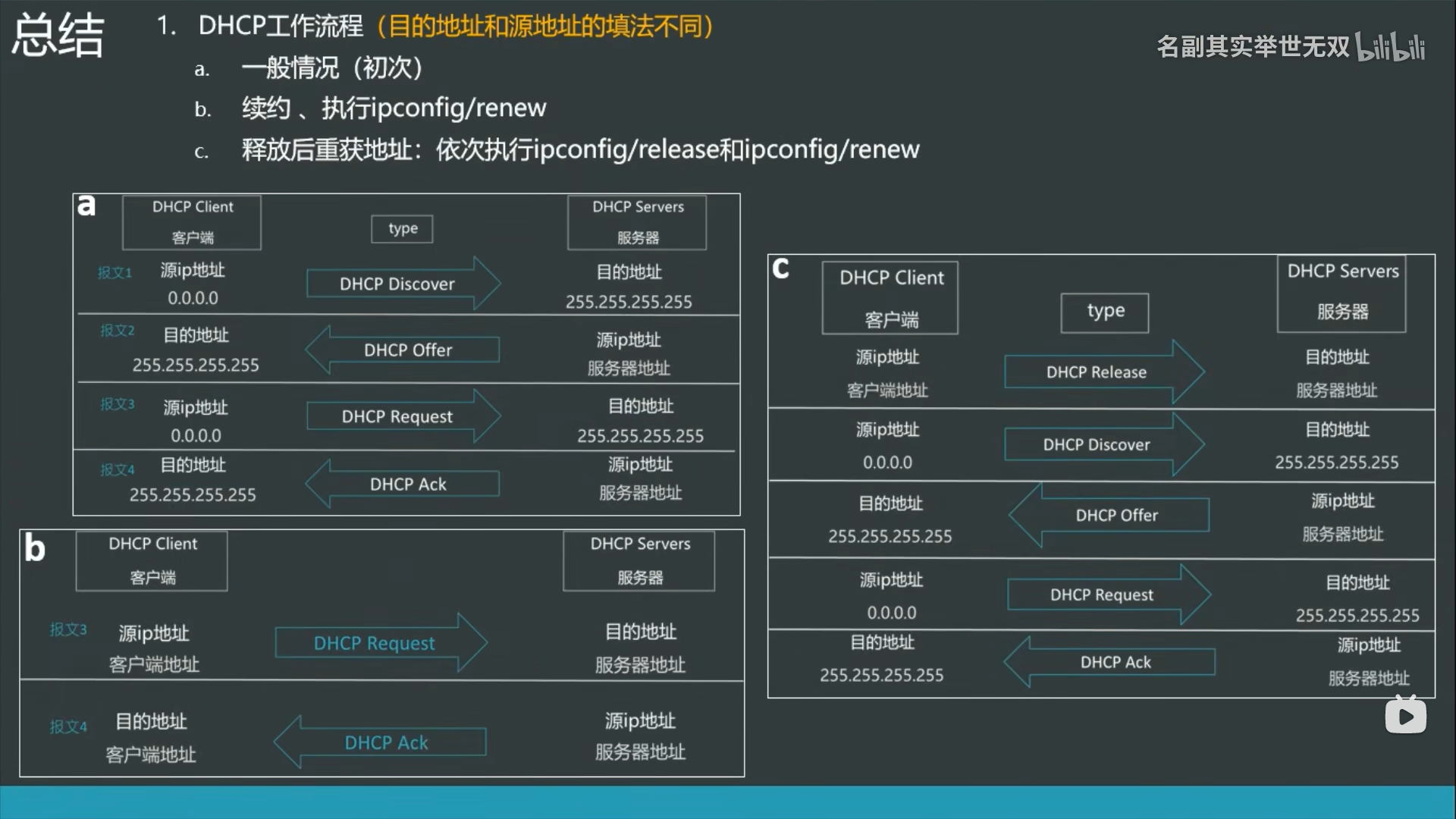Click DHCP Offer arrow in diagram a

click(x=407, y=350)
